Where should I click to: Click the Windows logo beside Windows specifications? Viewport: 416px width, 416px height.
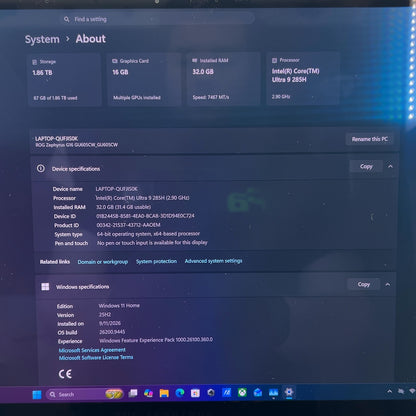point(45,287)
